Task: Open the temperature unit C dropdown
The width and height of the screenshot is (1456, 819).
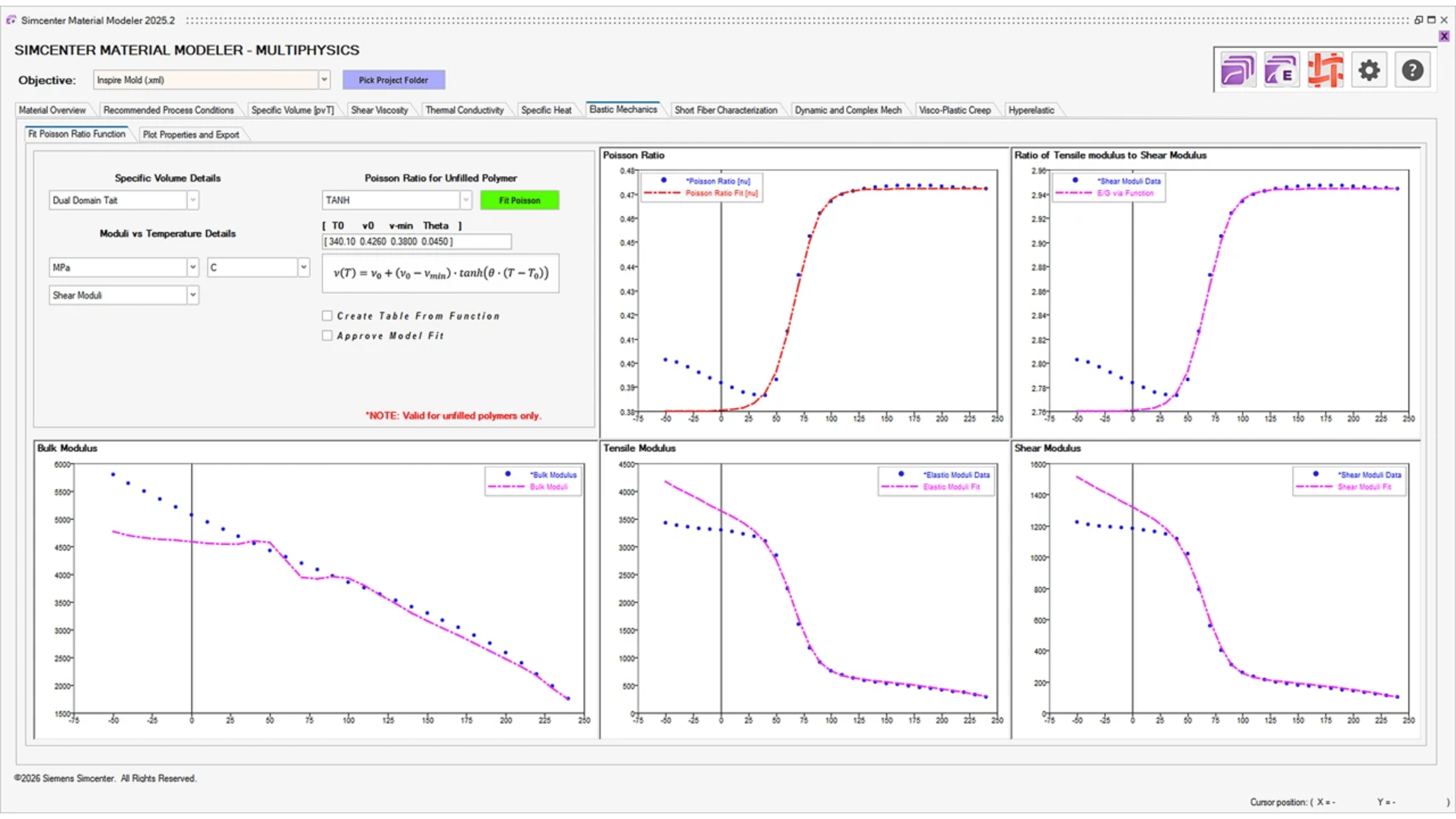Action: pos(304,267)
